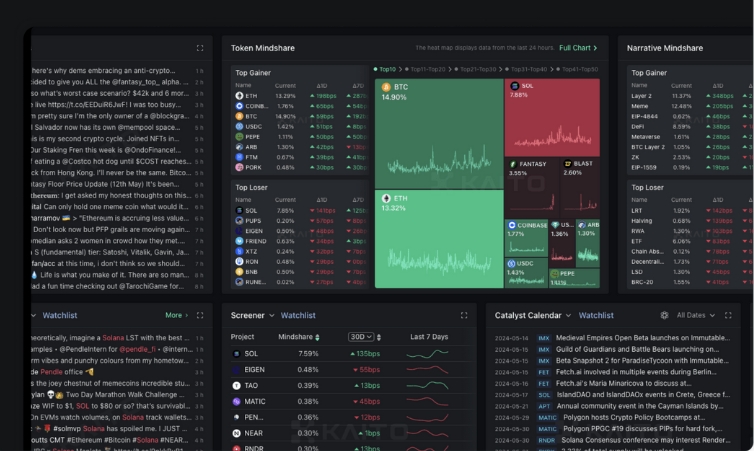Select the ETH 13.32% heat map tile

(439, 239)
